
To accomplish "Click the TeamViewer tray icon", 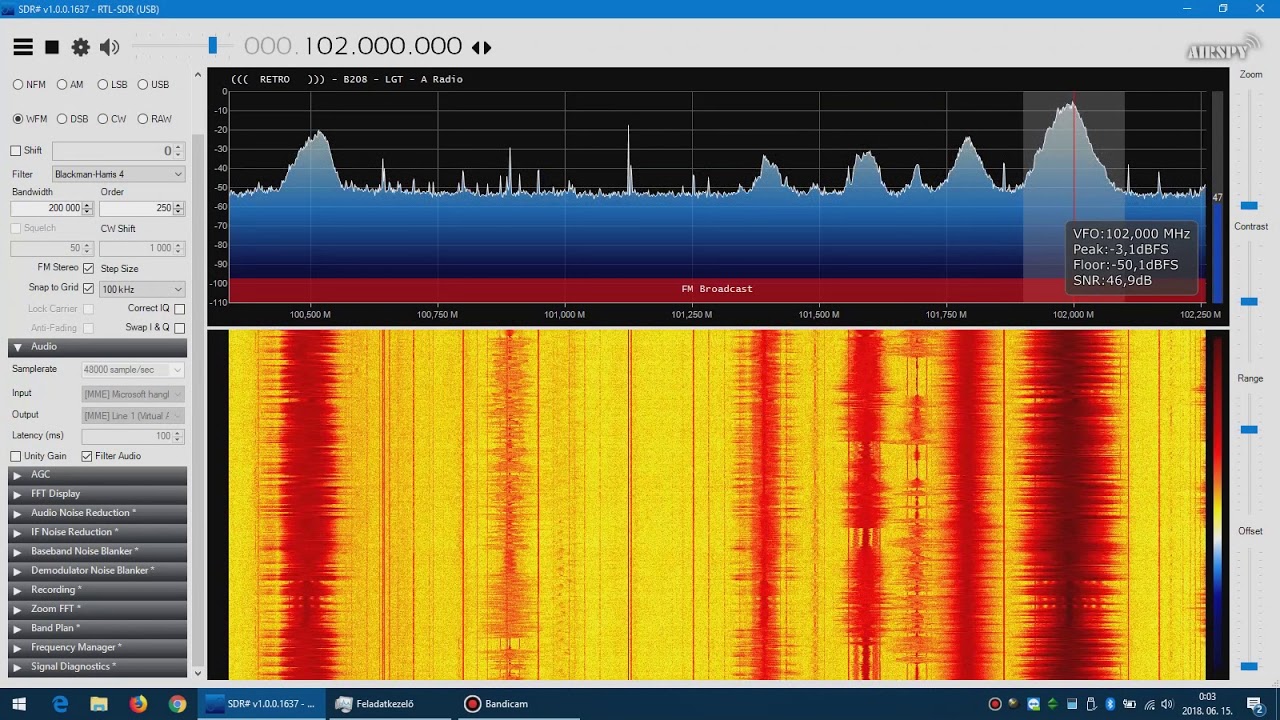I will pos(1033,704).
